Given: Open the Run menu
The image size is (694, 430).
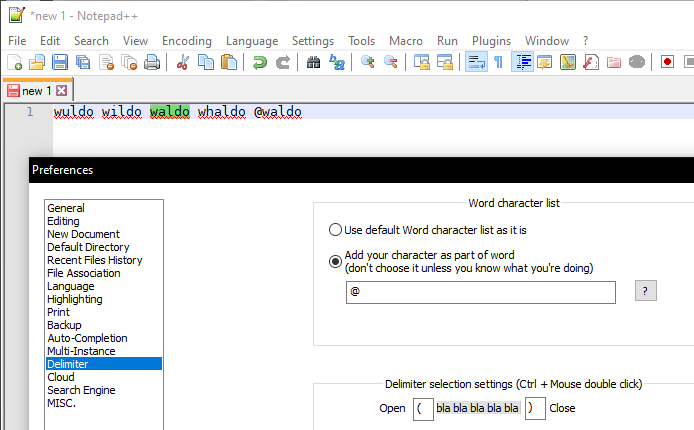Looking at the screenshot, I should (447, 41).
